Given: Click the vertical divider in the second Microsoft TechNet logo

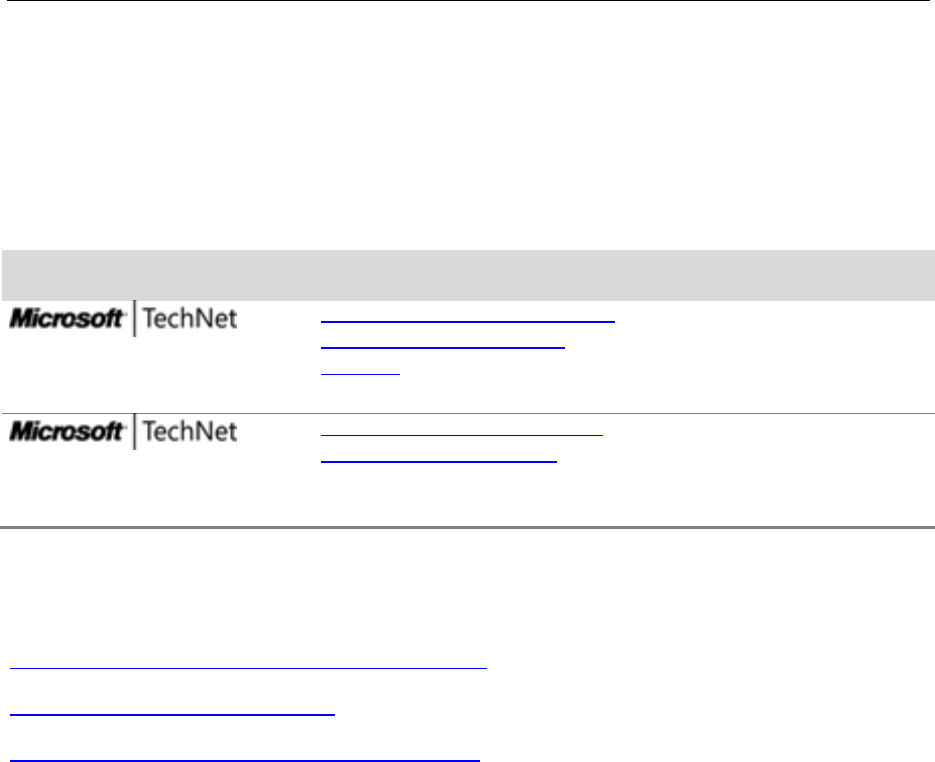Looking at the screenshot, I should coord(134,431).
